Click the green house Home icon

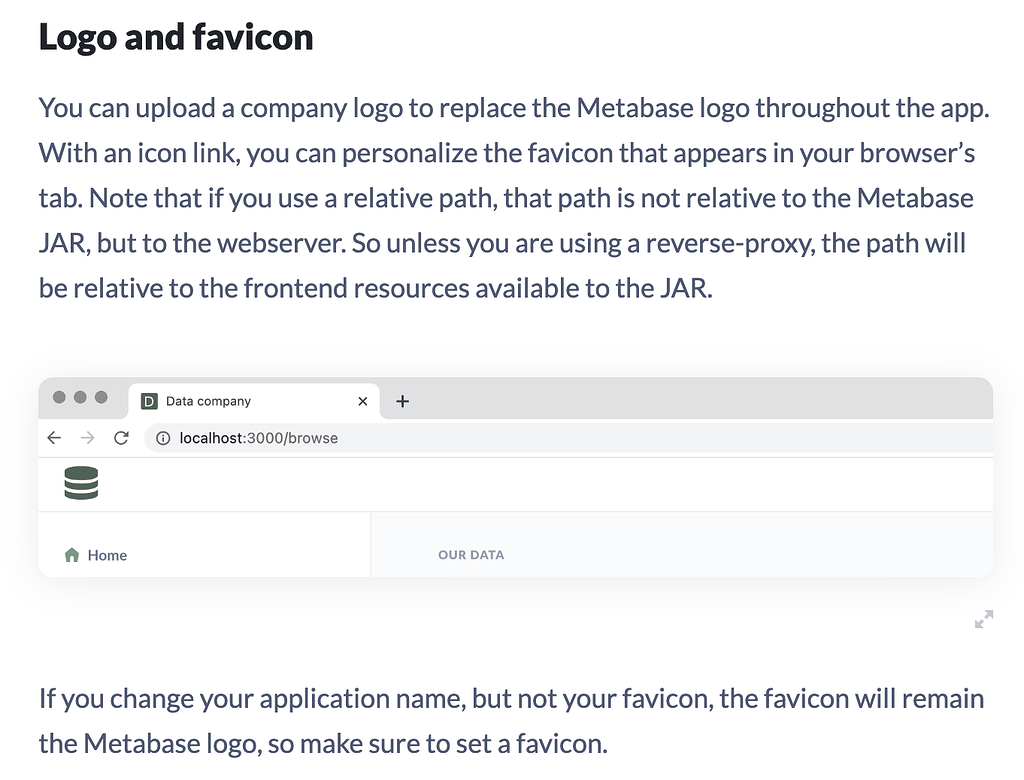[x=72, y=555]
